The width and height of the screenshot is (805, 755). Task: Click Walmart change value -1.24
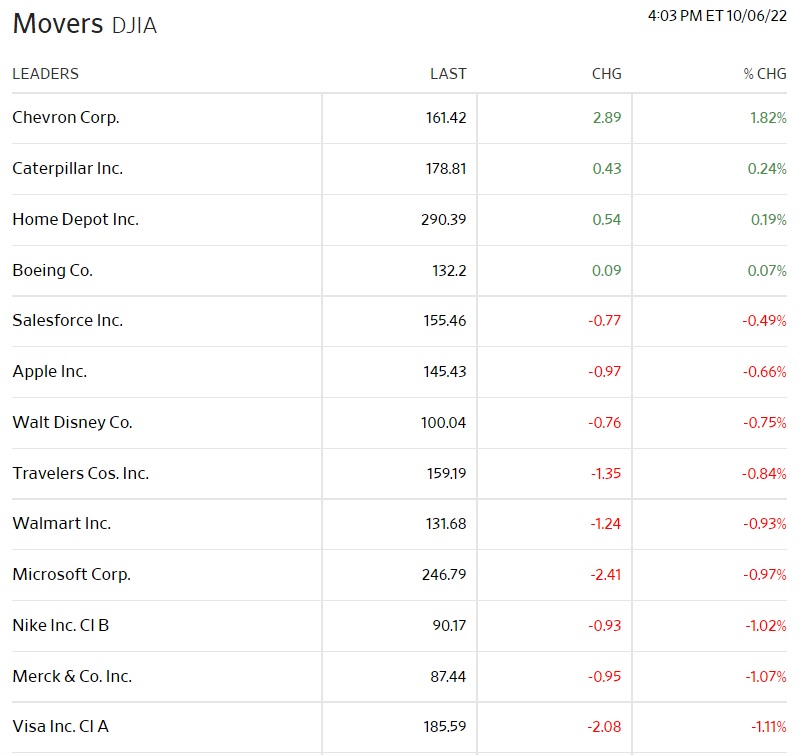click(606, 524)
